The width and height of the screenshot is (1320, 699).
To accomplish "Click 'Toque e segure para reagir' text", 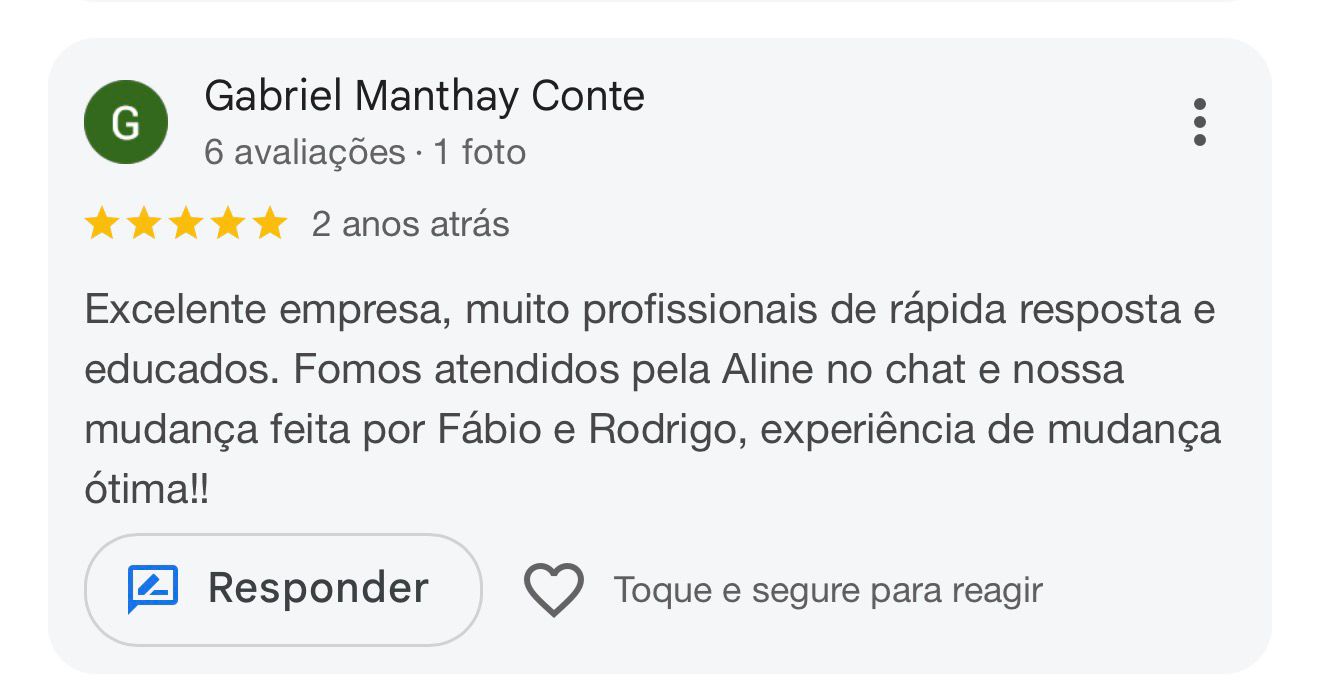I will 827,590.
